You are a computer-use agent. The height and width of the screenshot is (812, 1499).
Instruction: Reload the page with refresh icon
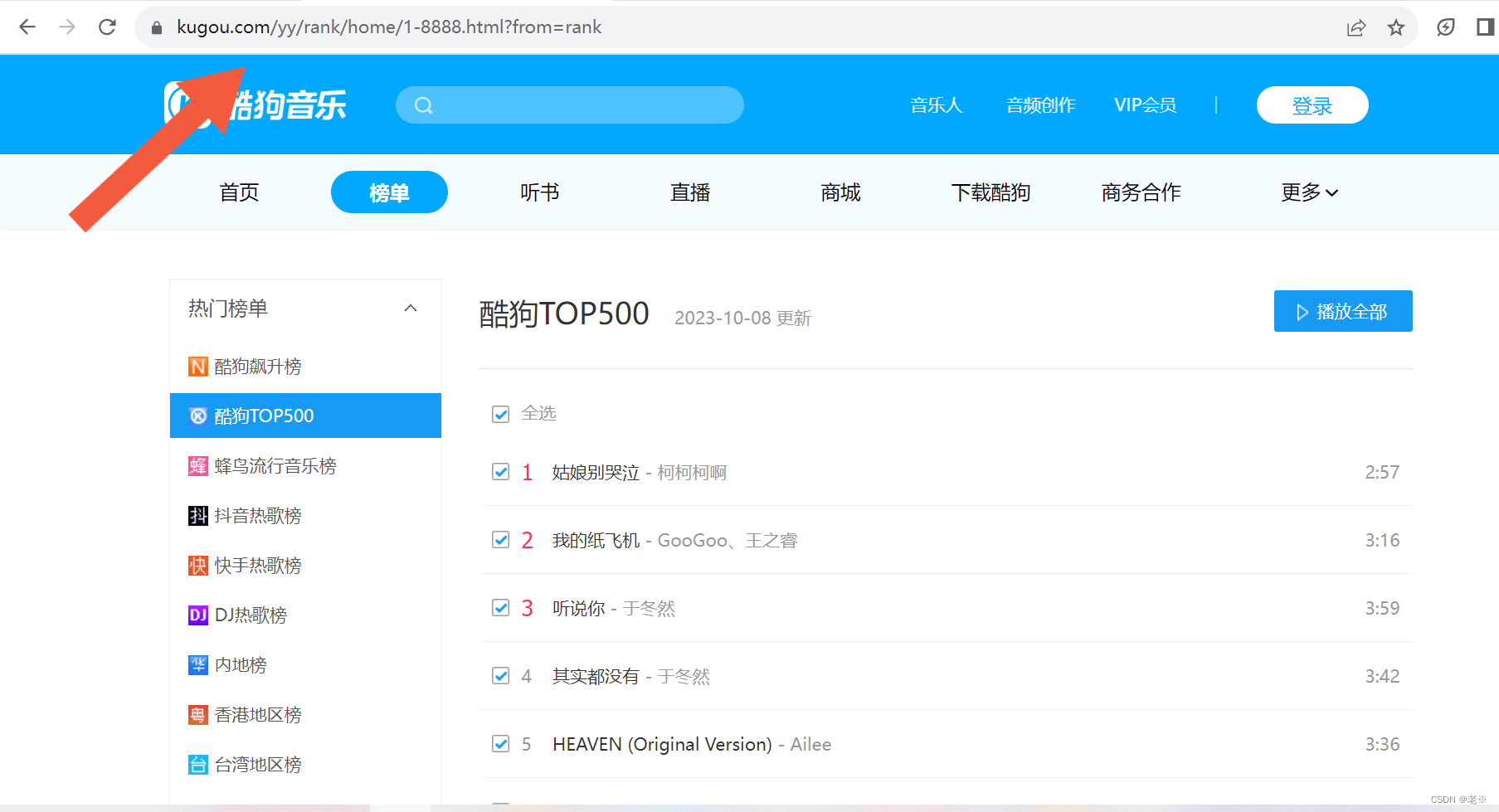(107, 27)
